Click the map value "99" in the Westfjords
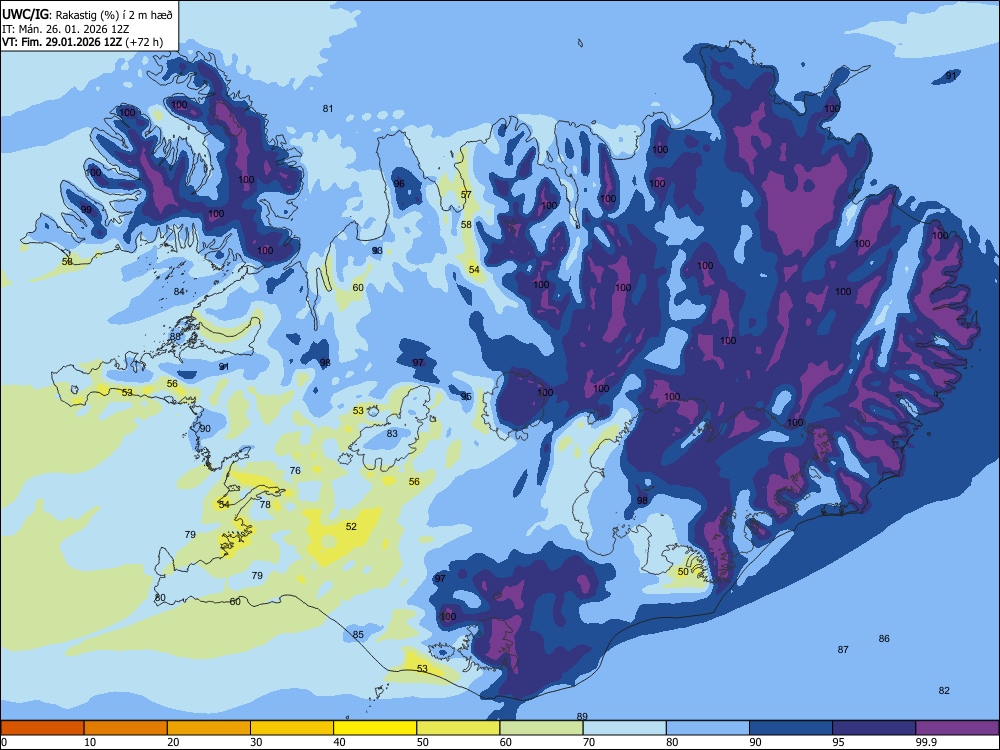This screenshot has height=750, width=1000. pos(86,209)
